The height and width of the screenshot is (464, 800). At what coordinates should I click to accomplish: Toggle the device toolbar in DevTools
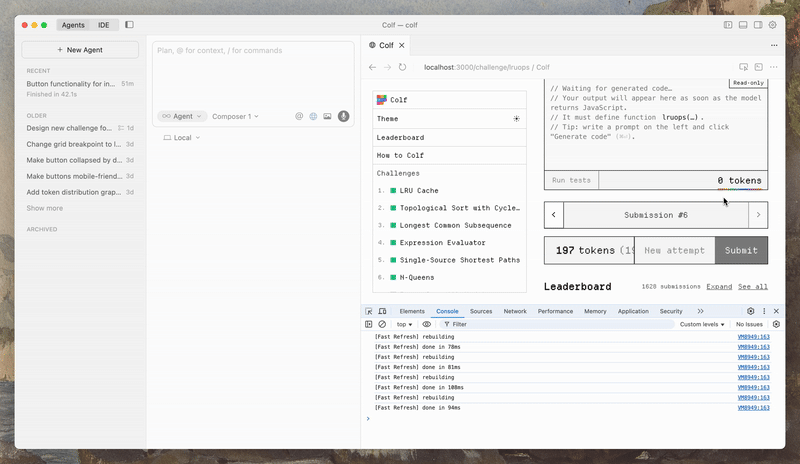click(382, 311)
